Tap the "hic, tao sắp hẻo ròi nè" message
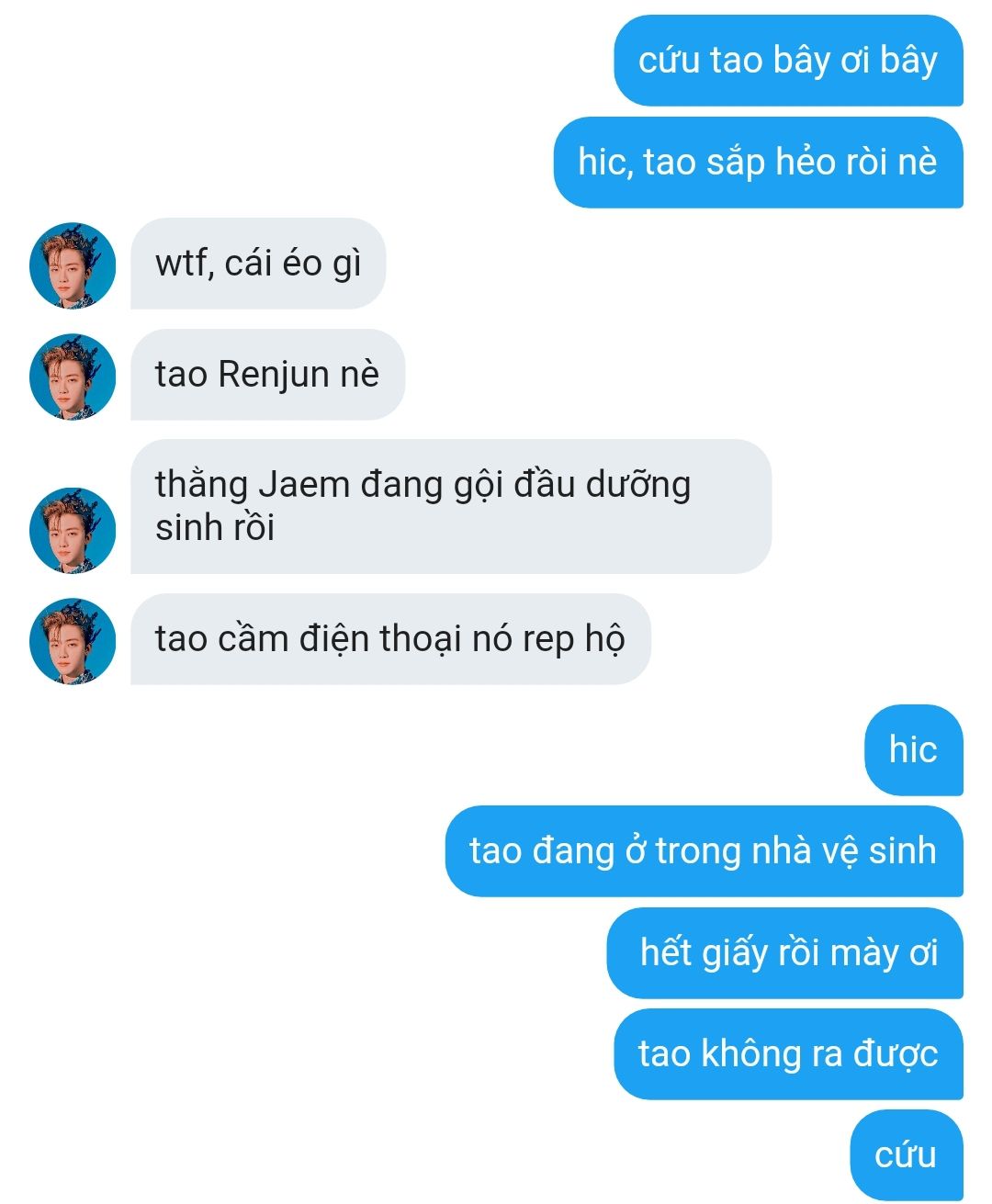Image resolution: width=992 pixels, height=1204 pixels. pyautogui.click(x=758, y=163)
